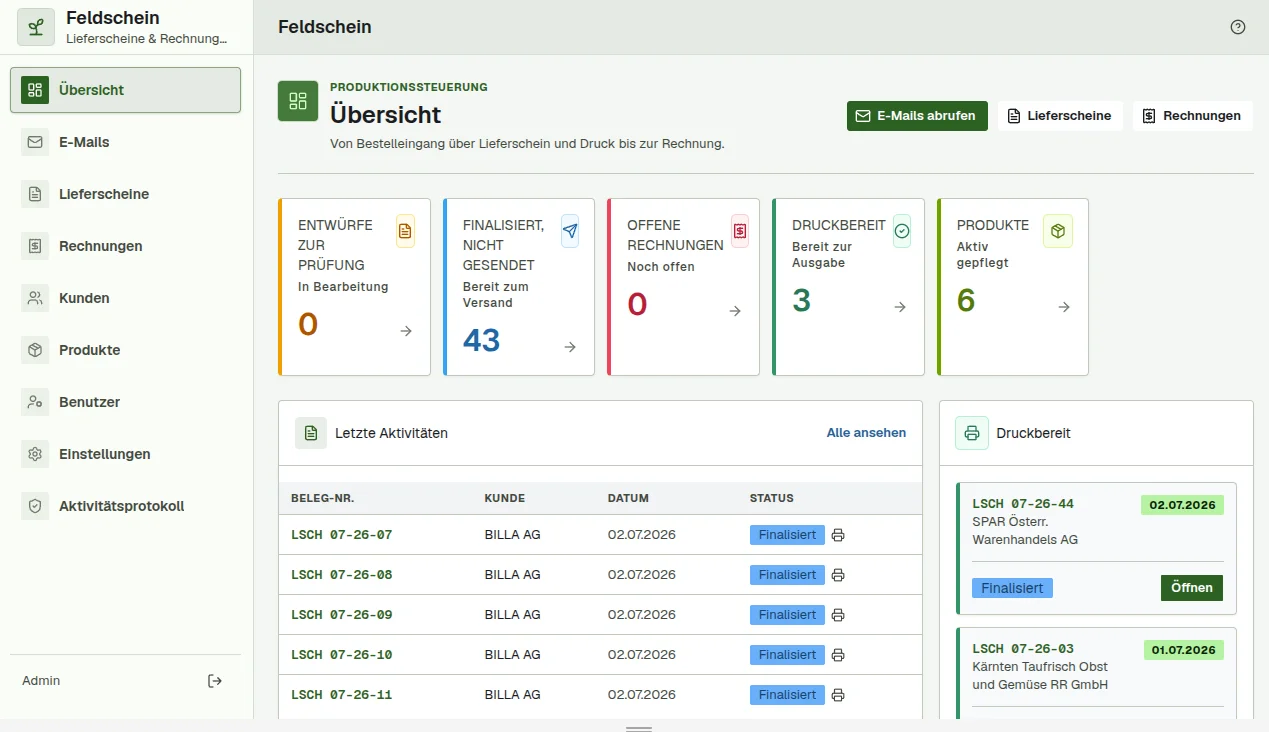The width and height of the screenshot is (1269, 732).
Task: Click the 02.07.2026 date badge on SPAR card
Action: click(x=1182, y=505)
